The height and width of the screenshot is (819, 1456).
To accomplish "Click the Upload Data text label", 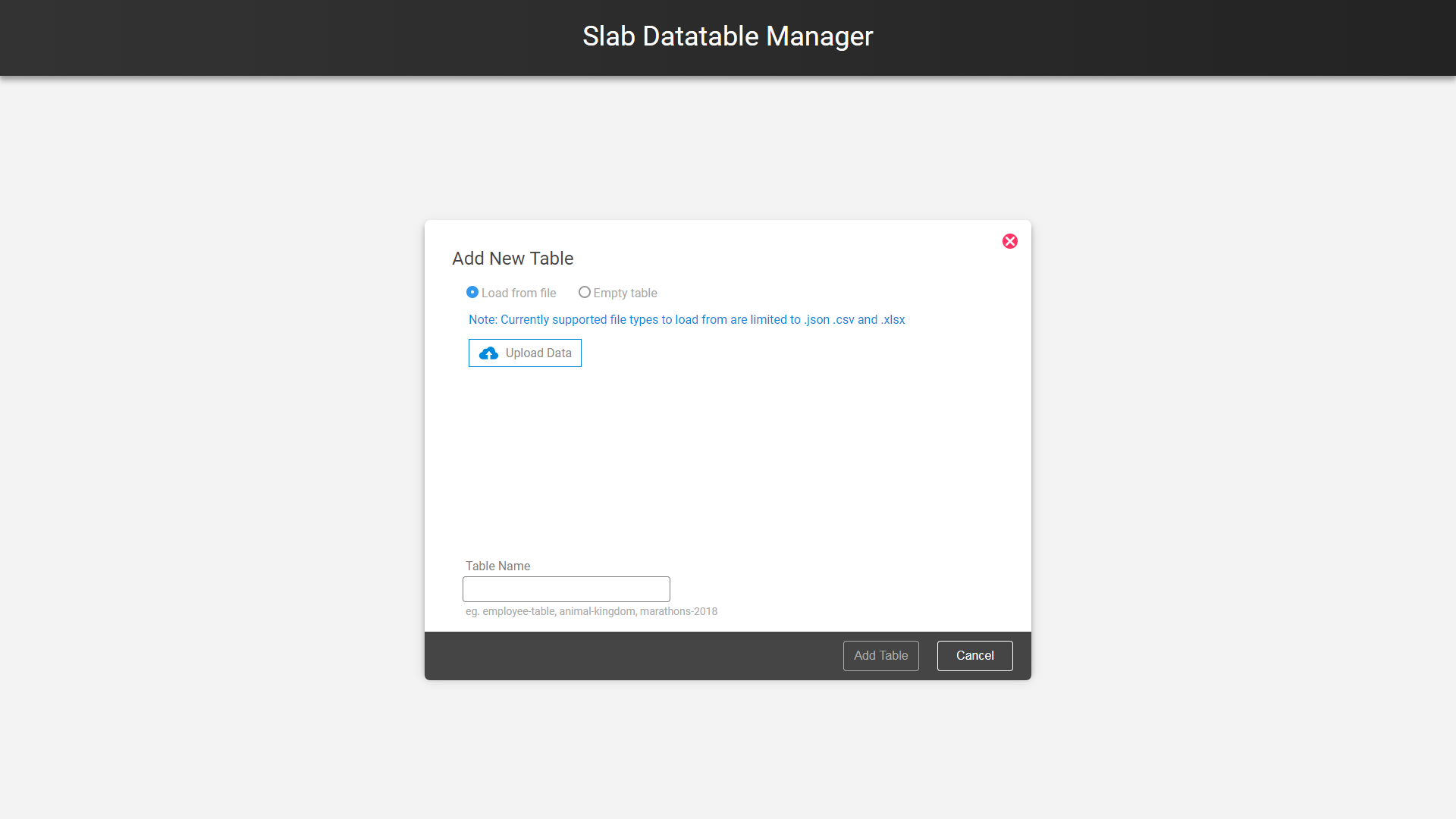I will click(538, 353).
